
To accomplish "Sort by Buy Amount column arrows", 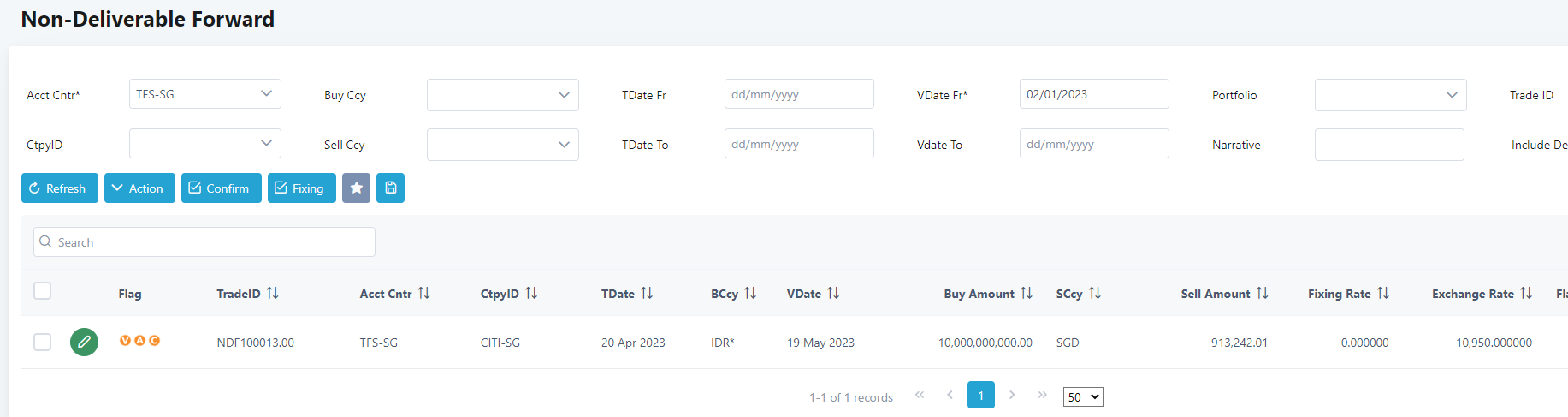I will tap(1027, 294).
